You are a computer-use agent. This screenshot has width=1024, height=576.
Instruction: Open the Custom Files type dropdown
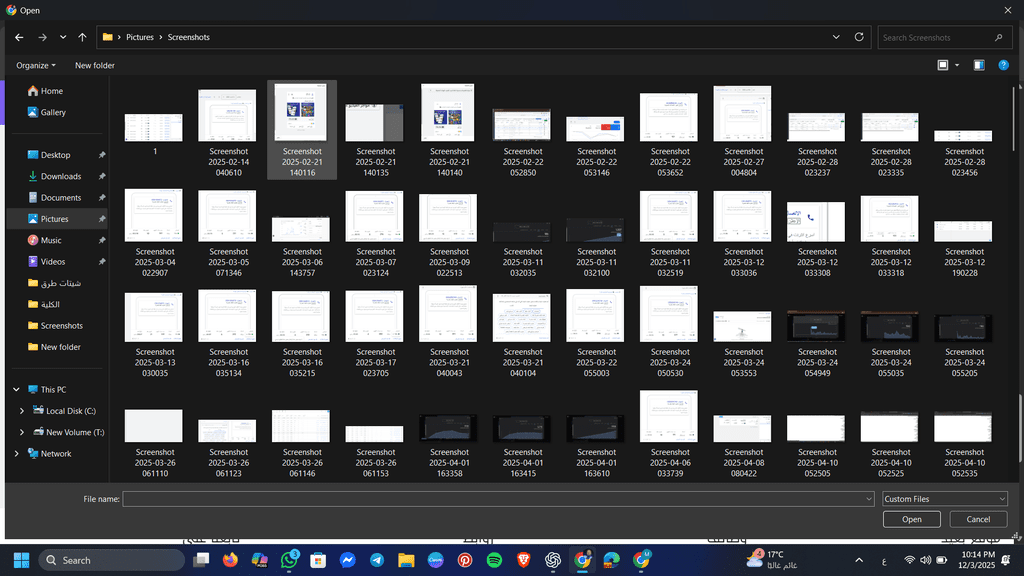[x=944, y=499]
